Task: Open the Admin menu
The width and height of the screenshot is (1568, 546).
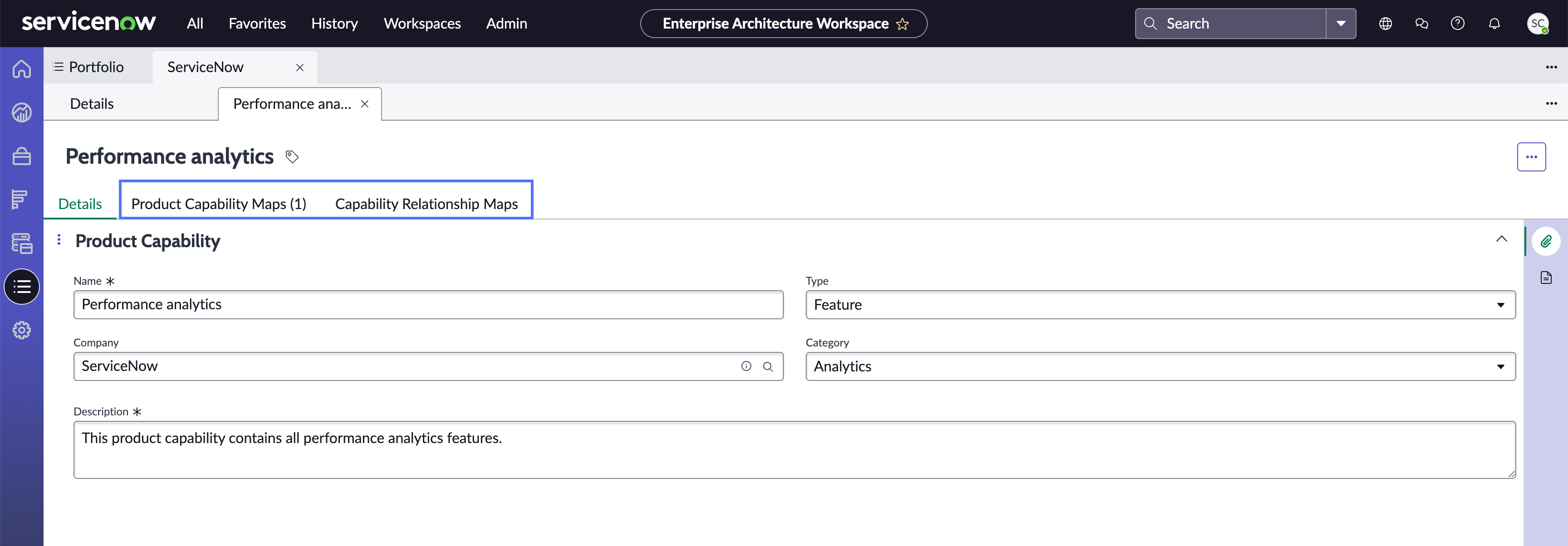Action: pos(506,24)
